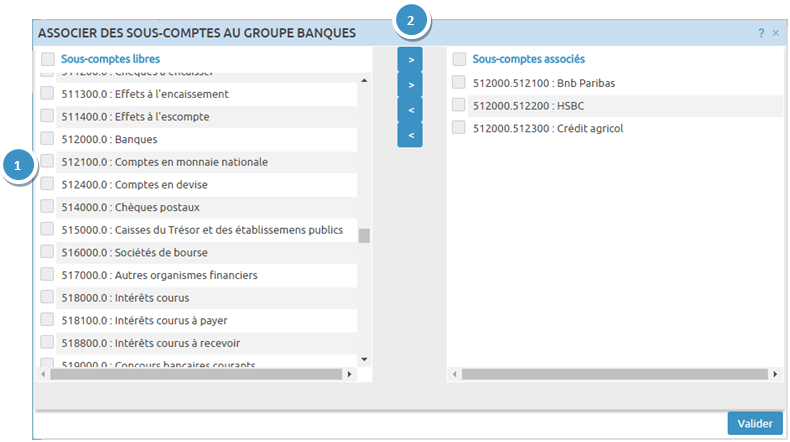Click the Sous-comptes libres header label
This screenshot has height=442, width=790.
point(110,59)
